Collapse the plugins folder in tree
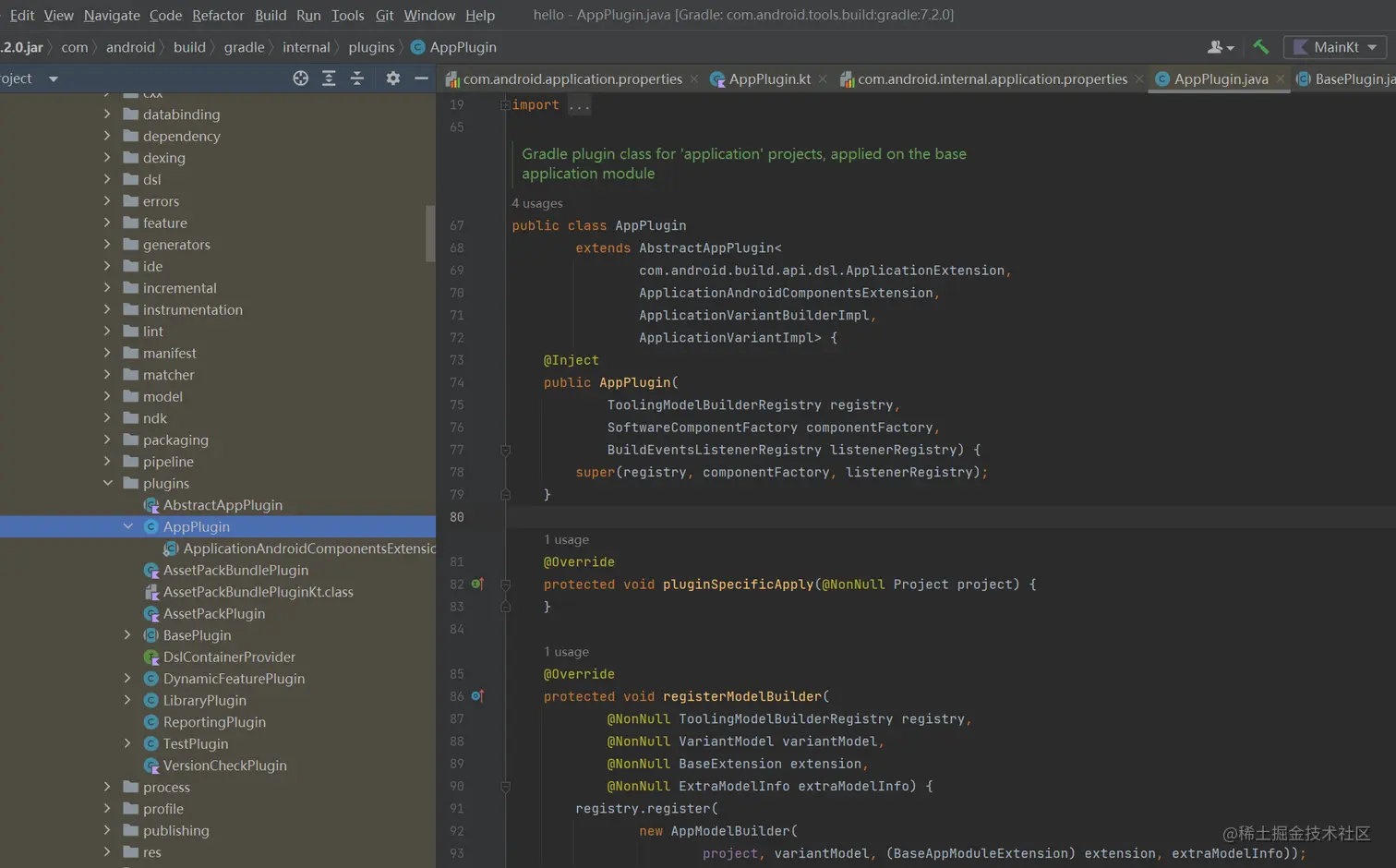Image resolution: width=1396 pixels, height=868 pixels. pyautogui.click(x=108, y=483)
